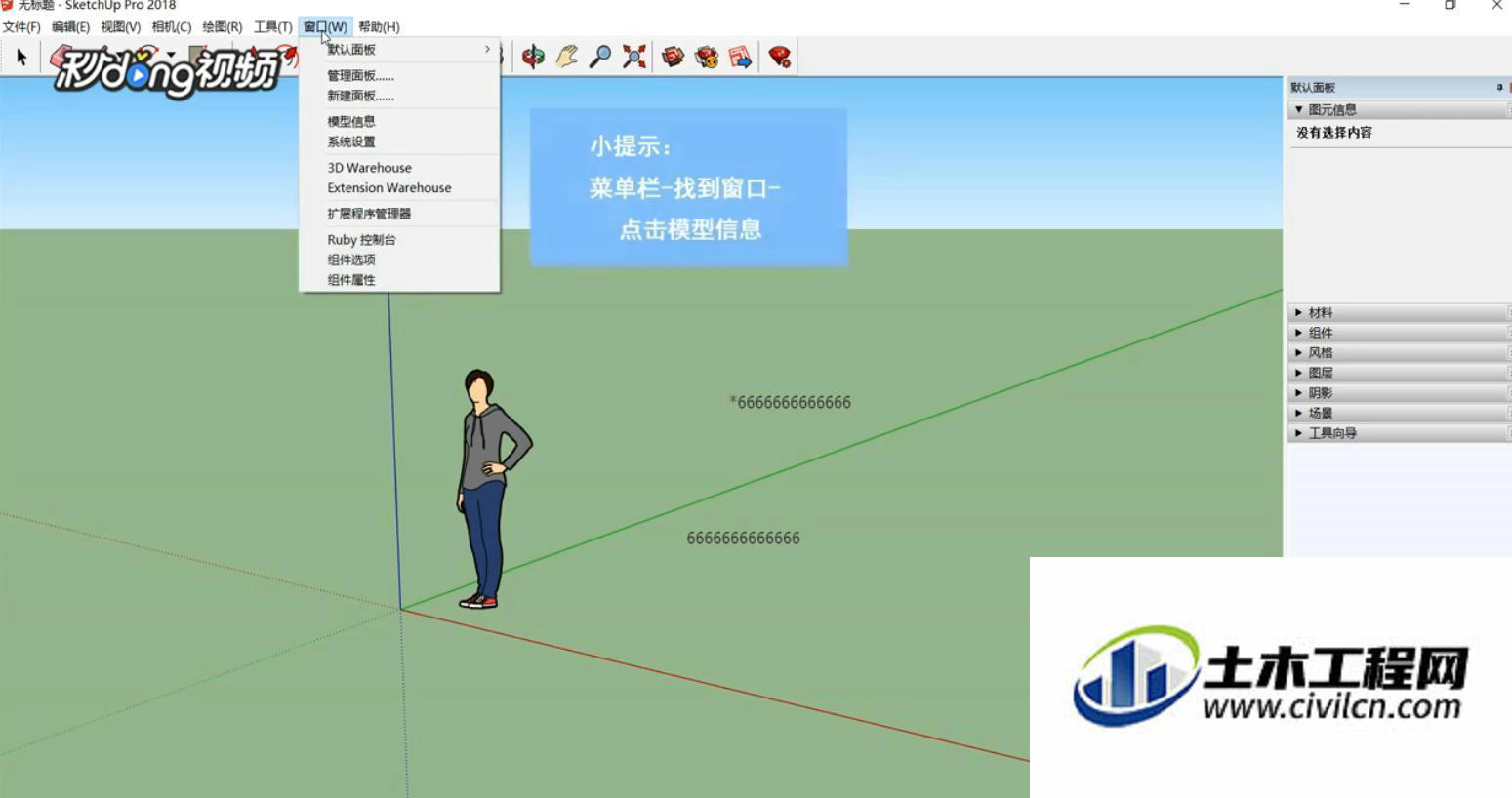
Task: Open the 默认面板 submenu
Action: (x=399, y=49)
